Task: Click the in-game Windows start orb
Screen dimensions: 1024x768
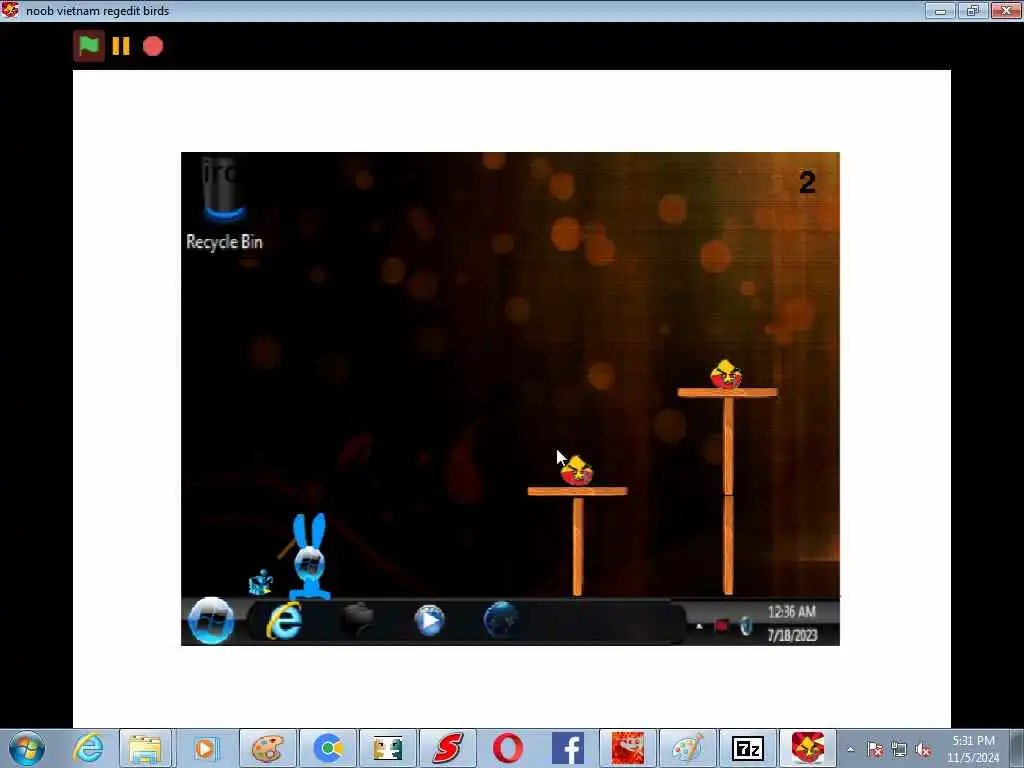Action: click(x=211, y=620)
